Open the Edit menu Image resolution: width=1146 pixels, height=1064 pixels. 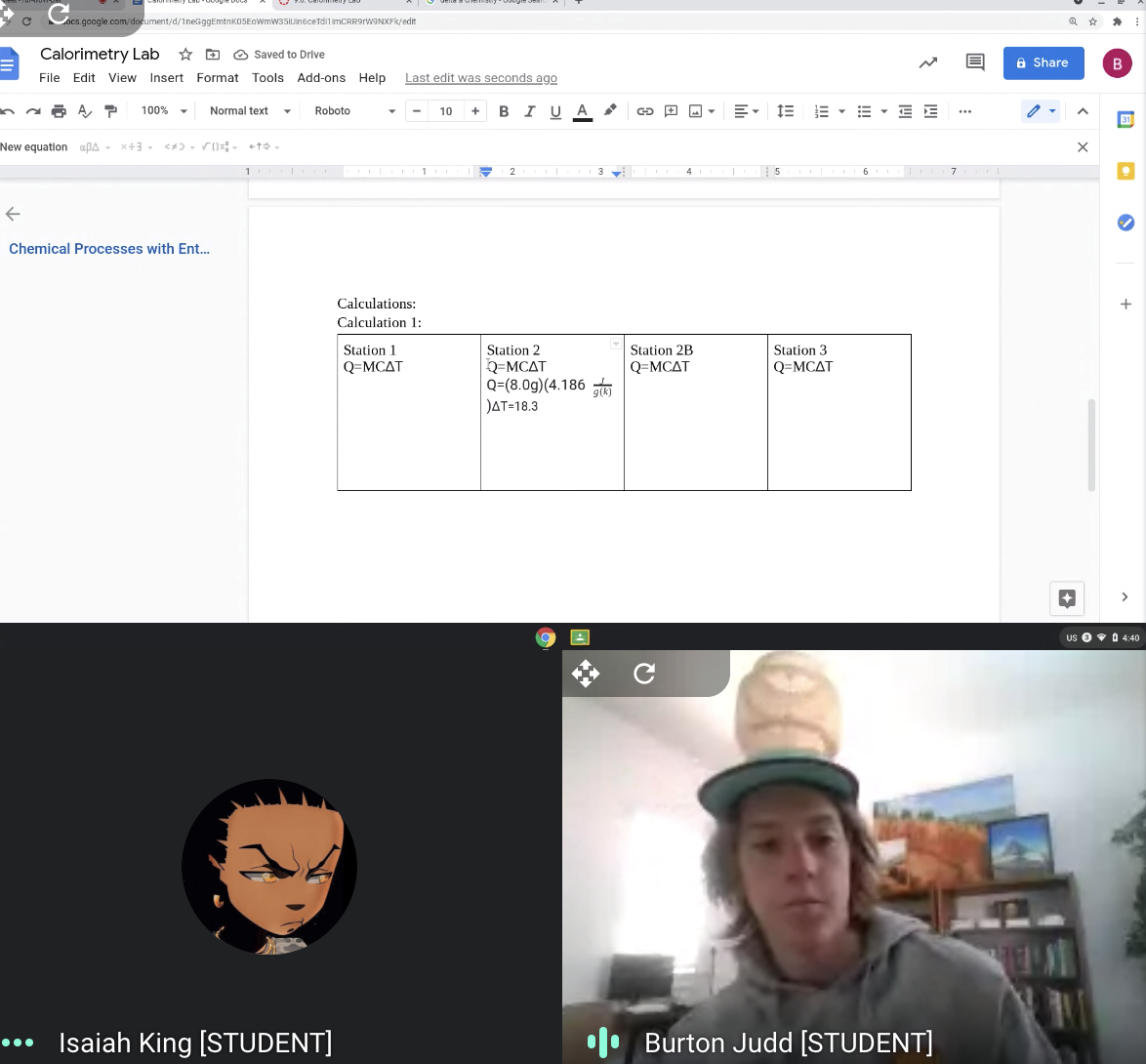[84, 77]
